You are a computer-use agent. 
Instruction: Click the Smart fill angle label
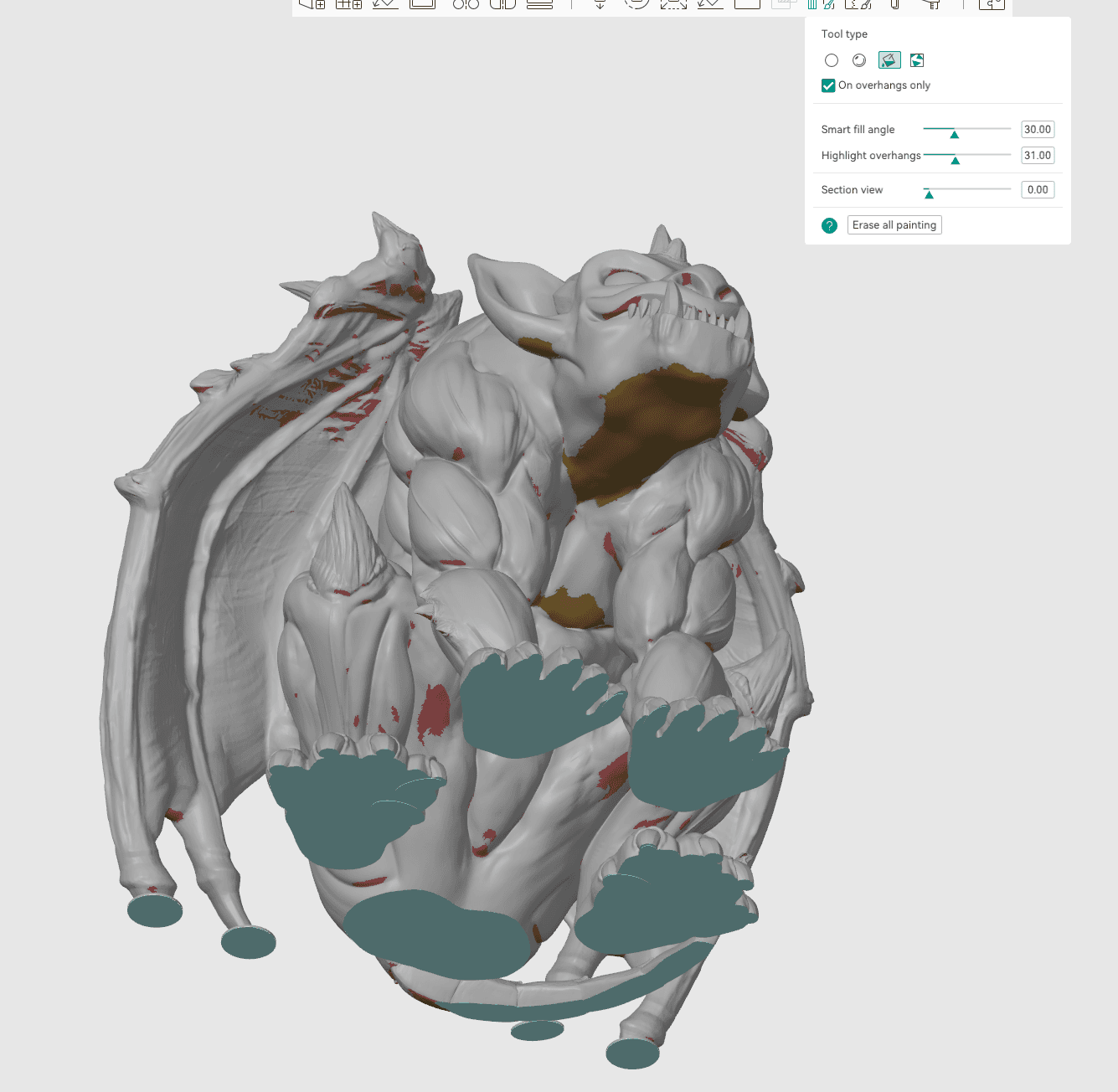858,130
